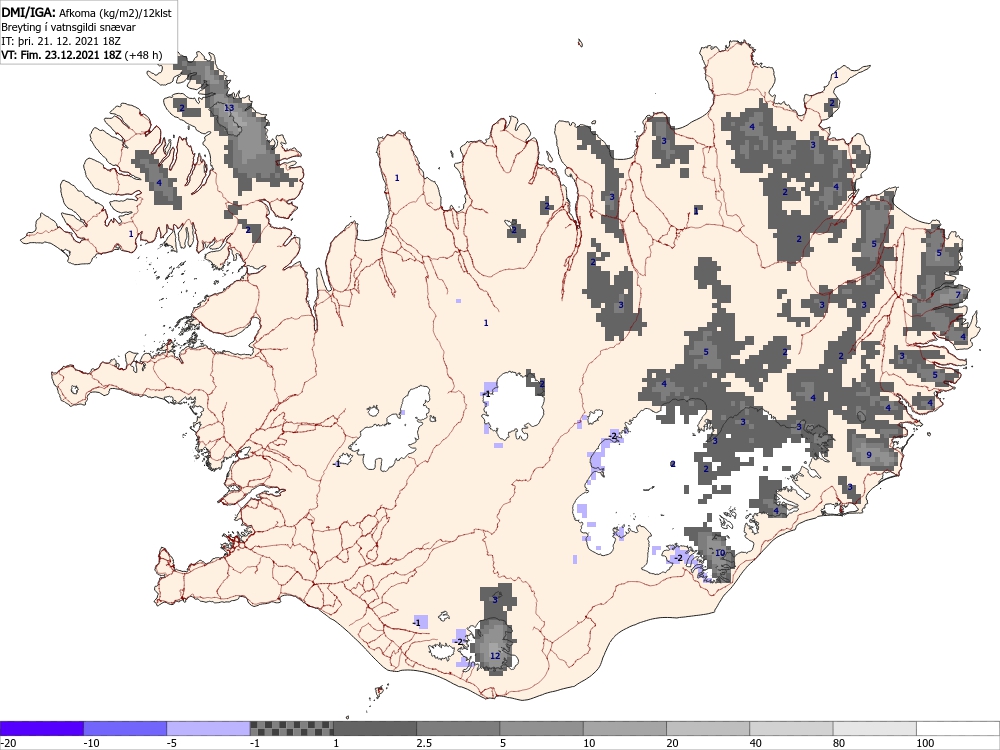Screen dimensions: 1000x750
Task: Click the dark gray 1 to 2.5 legend swatch
Action: [375, 728]
